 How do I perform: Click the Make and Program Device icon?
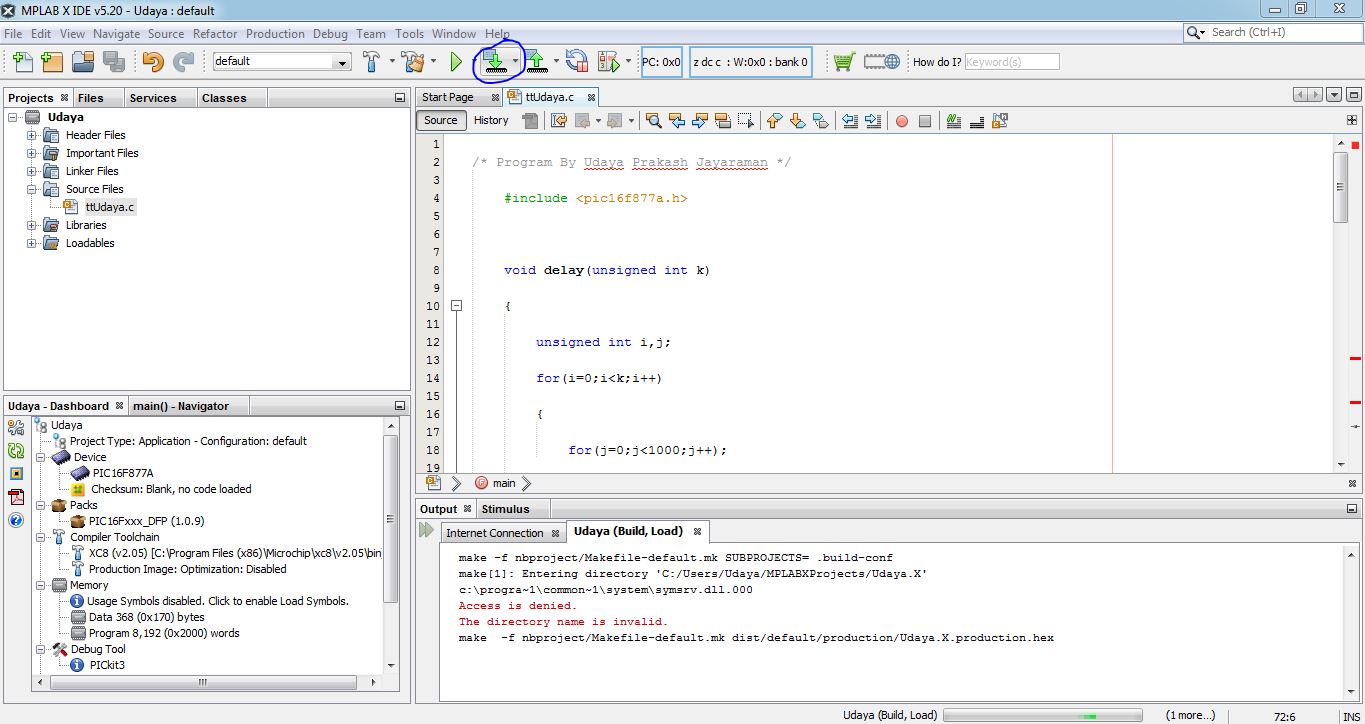[x=495, y=60]
